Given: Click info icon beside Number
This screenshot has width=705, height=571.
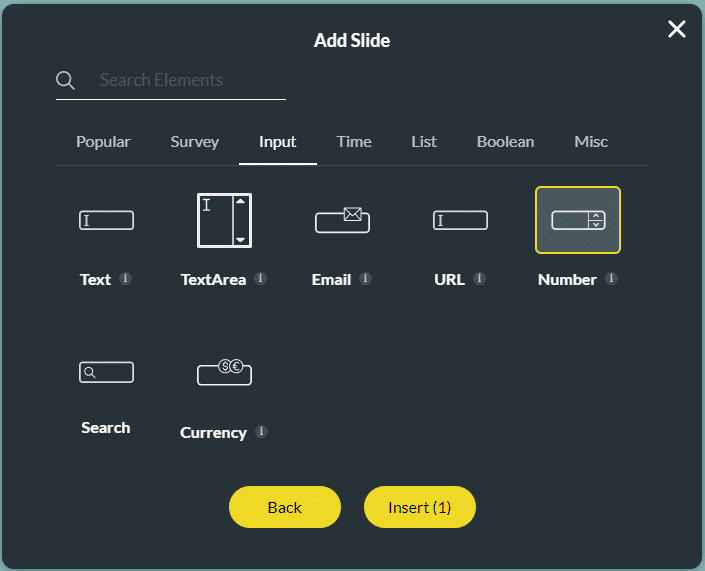Looking at the screenshot, I should [x=611, y=279].
